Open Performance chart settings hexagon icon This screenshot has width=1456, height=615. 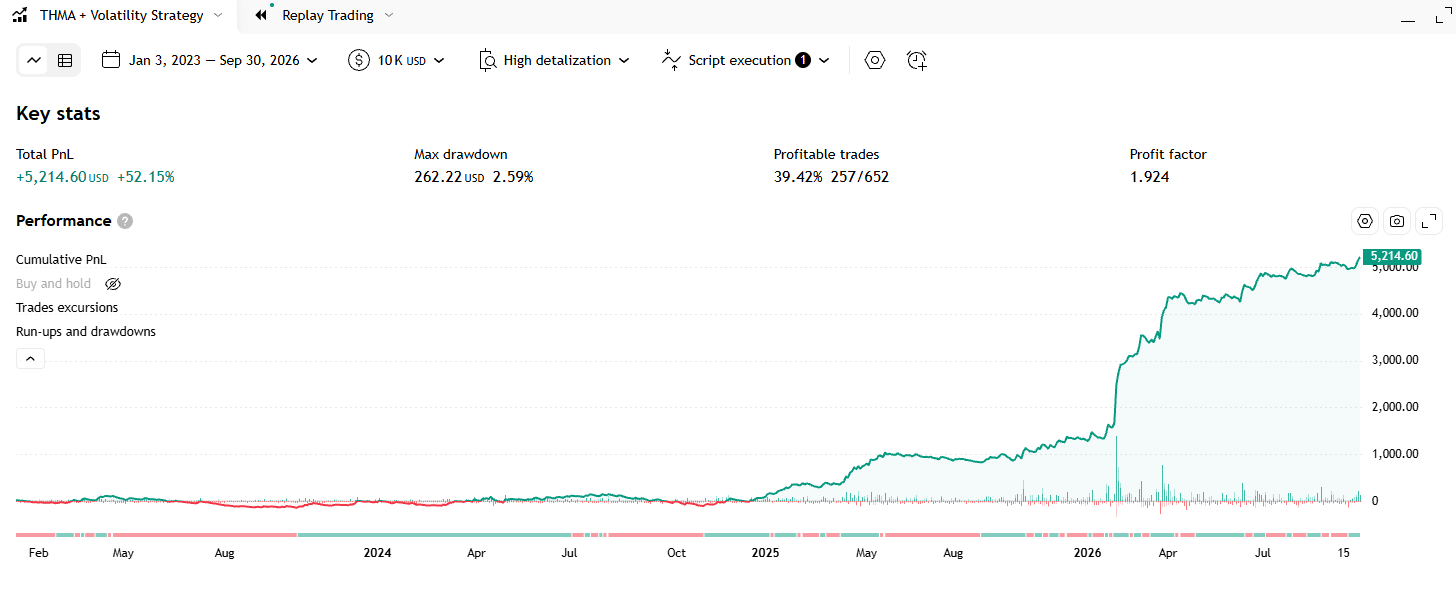click(x=1364, y=221)
